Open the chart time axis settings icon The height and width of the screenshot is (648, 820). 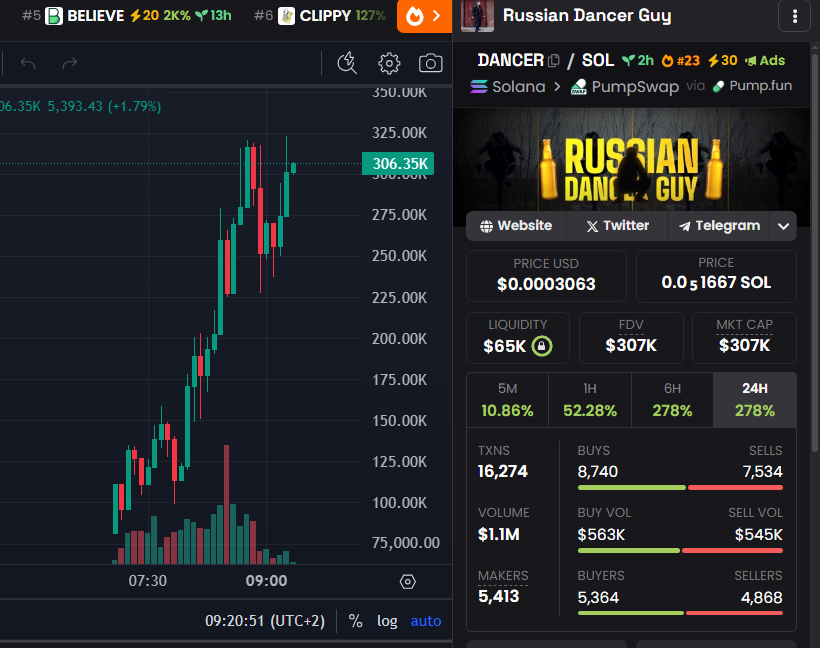coord(407,582)
